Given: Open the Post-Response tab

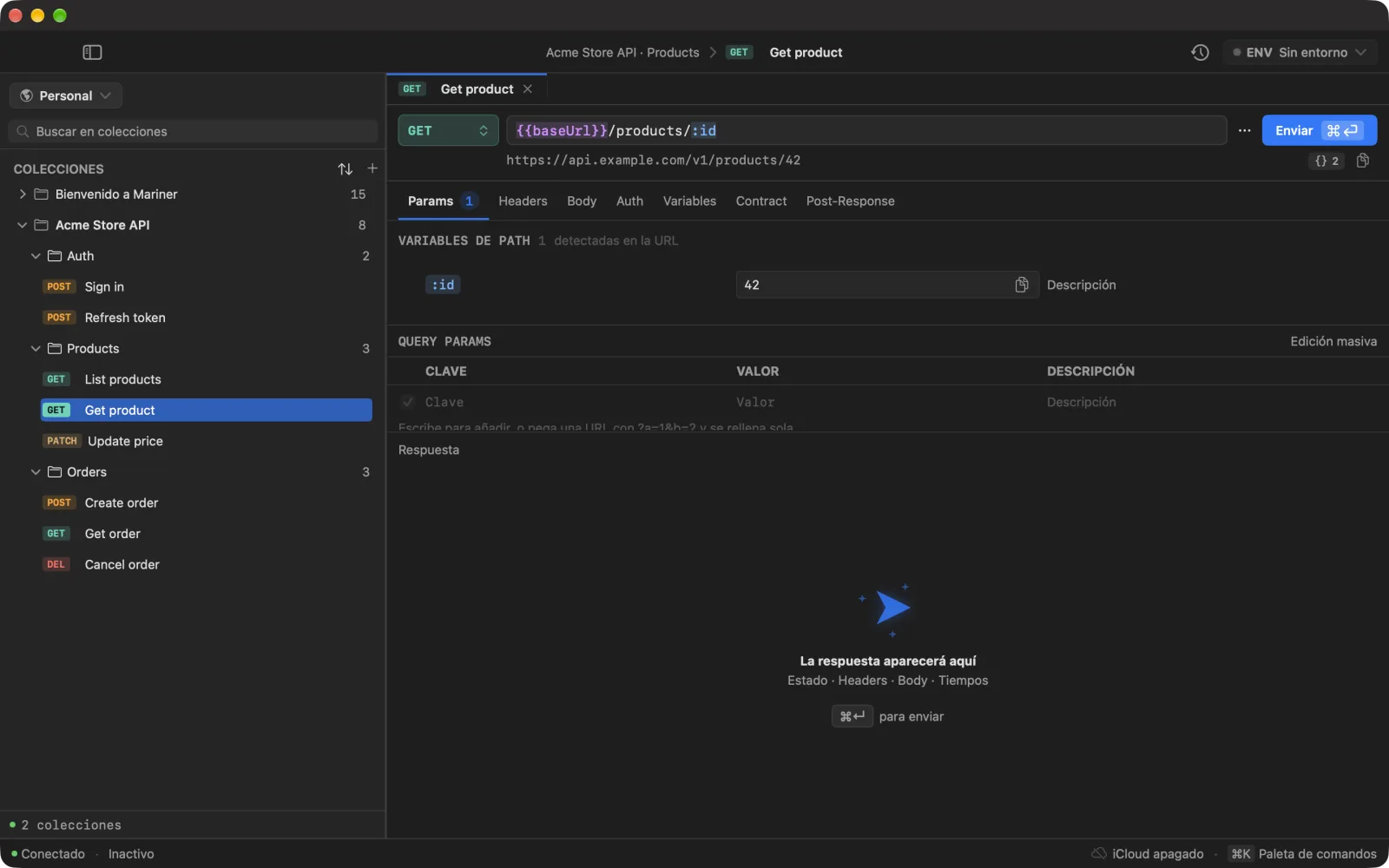Looking at the screenshot, I should [850, 201].
